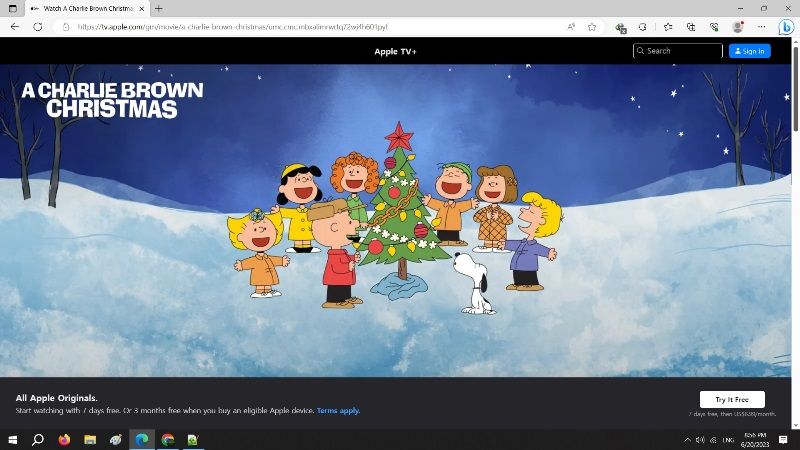Open Edge Settings and more menu
Screen dimensions: 800x450
(761, 27)
